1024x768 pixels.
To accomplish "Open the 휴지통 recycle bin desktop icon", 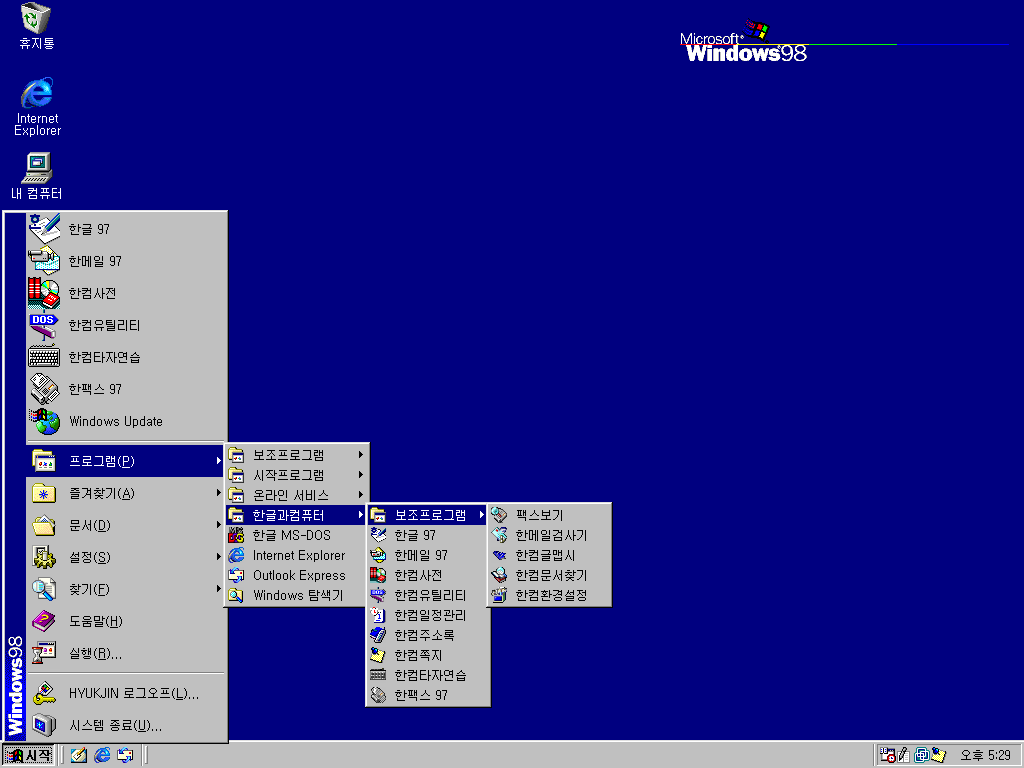I will pyautogui.click(x=36, y=26).
